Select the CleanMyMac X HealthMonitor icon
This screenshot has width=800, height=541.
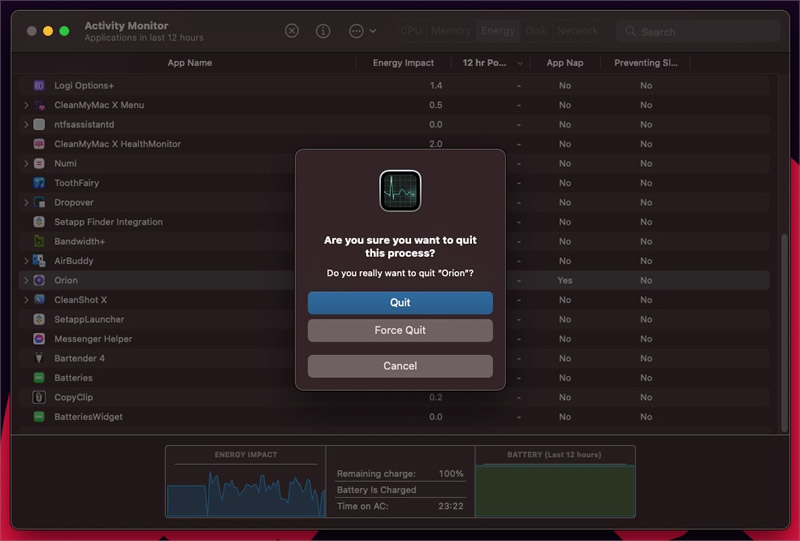pyautogui.click(x=39, y=144)
